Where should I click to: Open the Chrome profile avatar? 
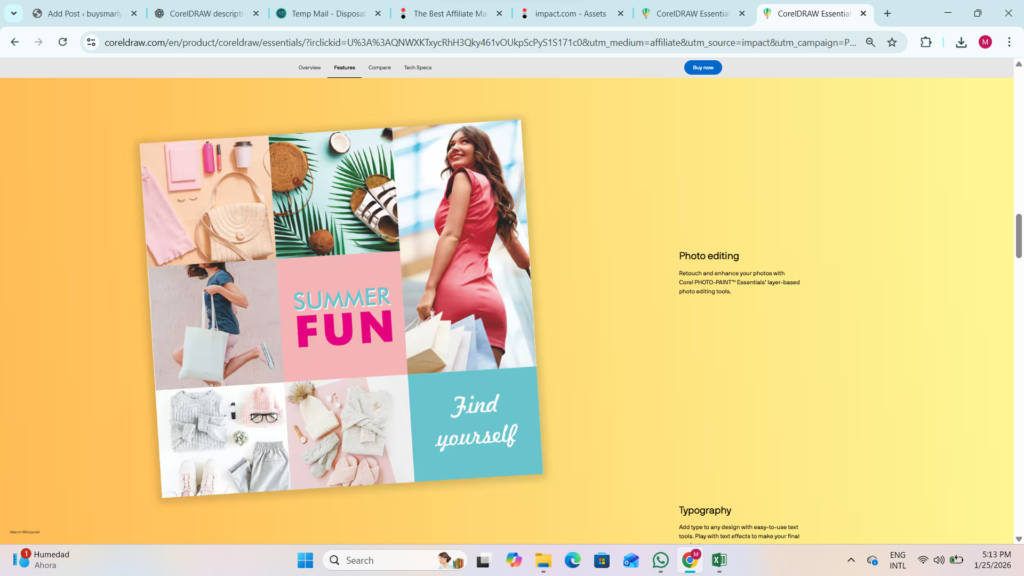pos(985,42)
